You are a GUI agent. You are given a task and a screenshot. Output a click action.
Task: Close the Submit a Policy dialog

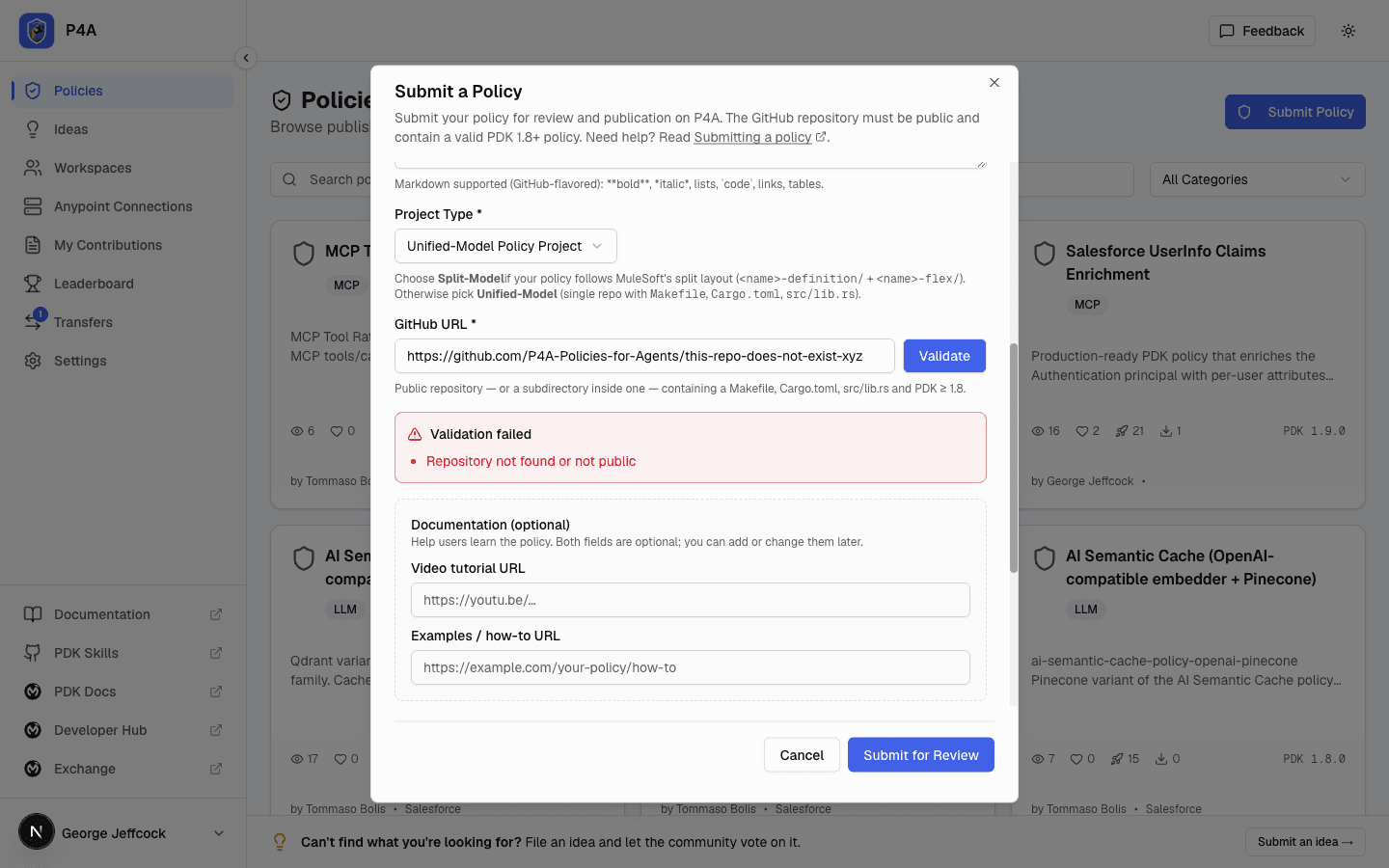[x=994, y=83]
